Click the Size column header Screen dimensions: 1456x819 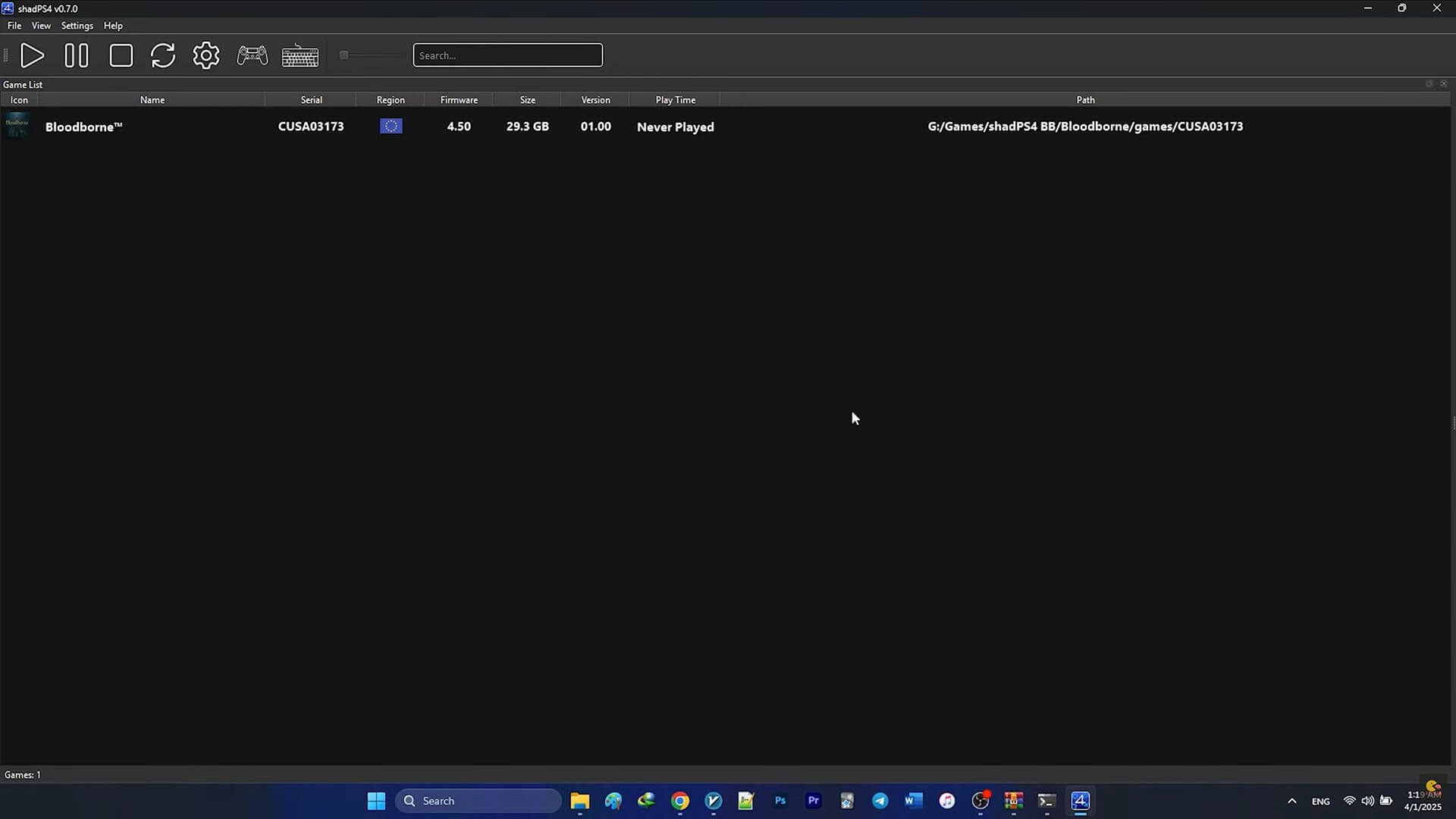(528, 100)
